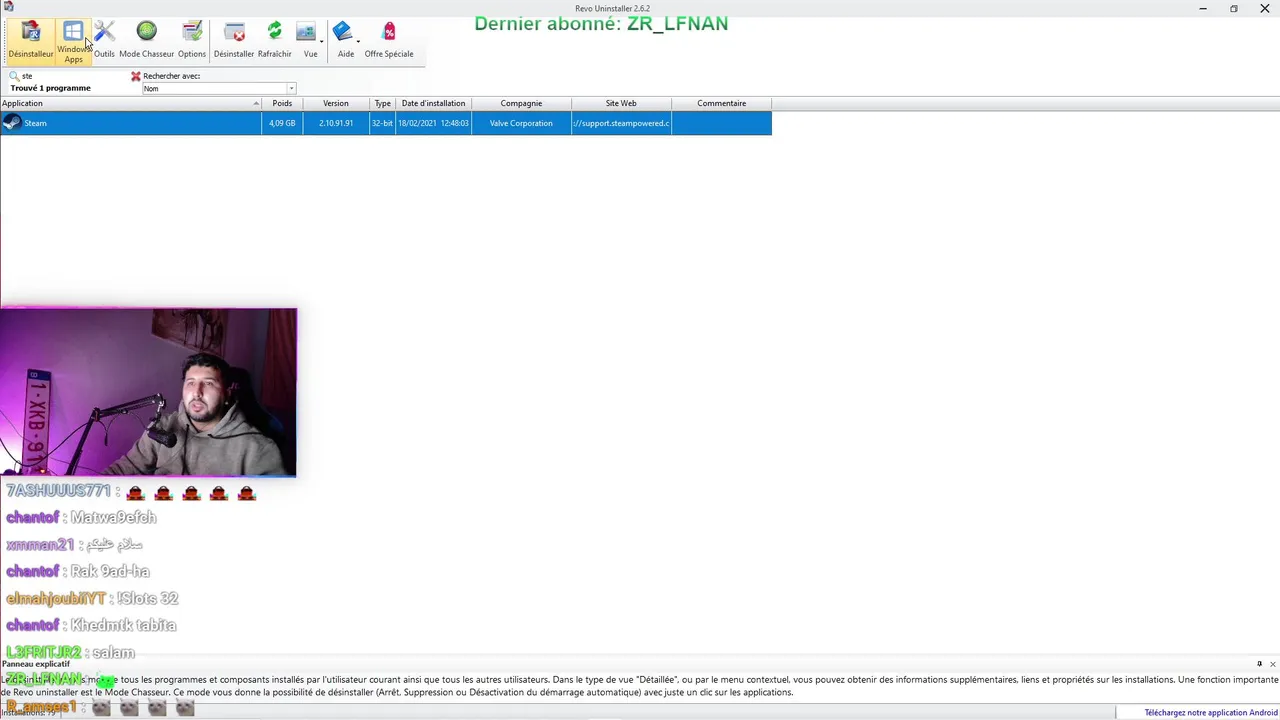
Task: Open the Offre Spéciale promotion
Action: click(x=389, y=40)
